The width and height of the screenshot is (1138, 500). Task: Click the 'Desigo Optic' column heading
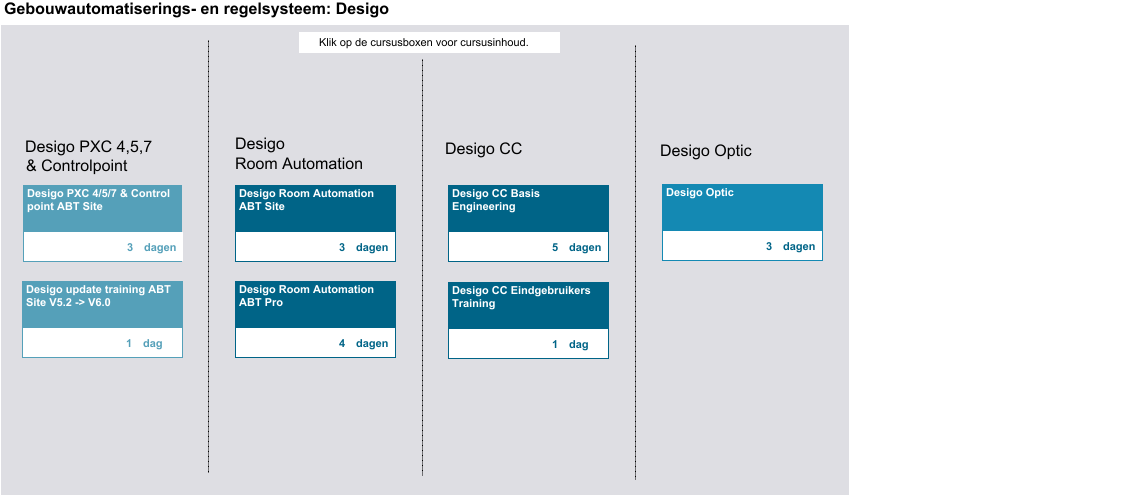[705, 151]
